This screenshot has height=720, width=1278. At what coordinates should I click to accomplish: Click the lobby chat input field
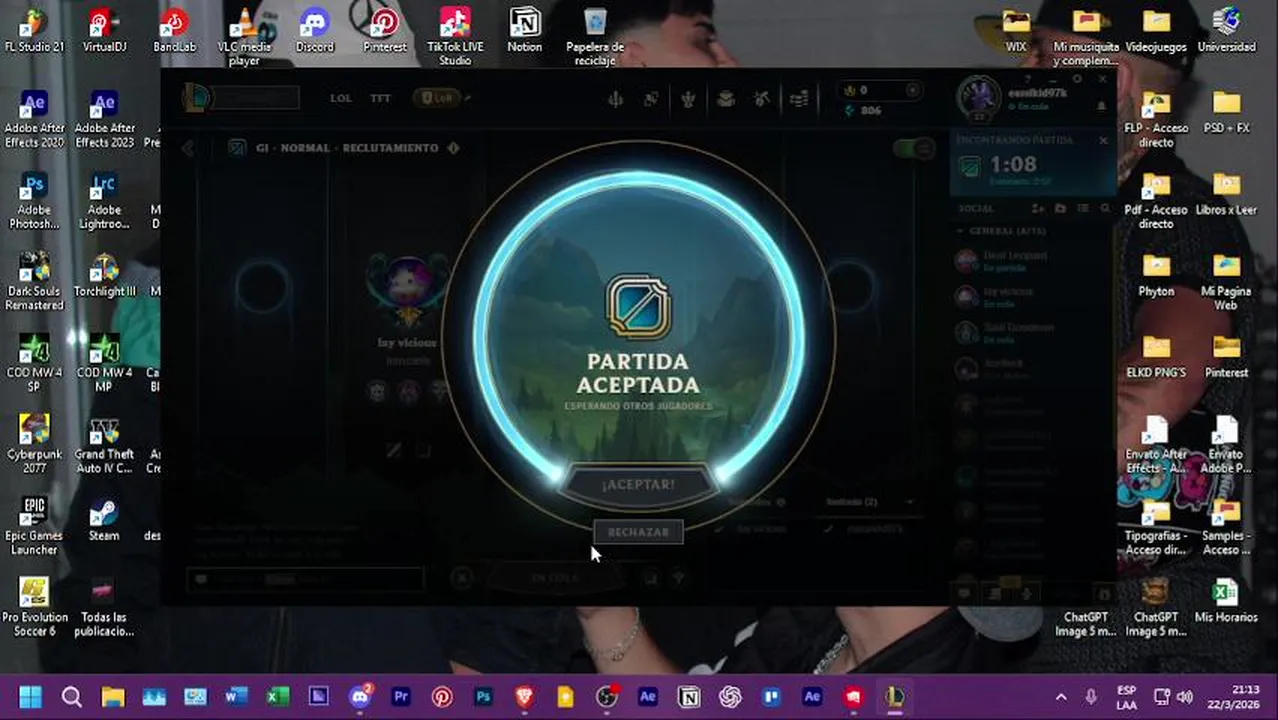pos(305,578)
